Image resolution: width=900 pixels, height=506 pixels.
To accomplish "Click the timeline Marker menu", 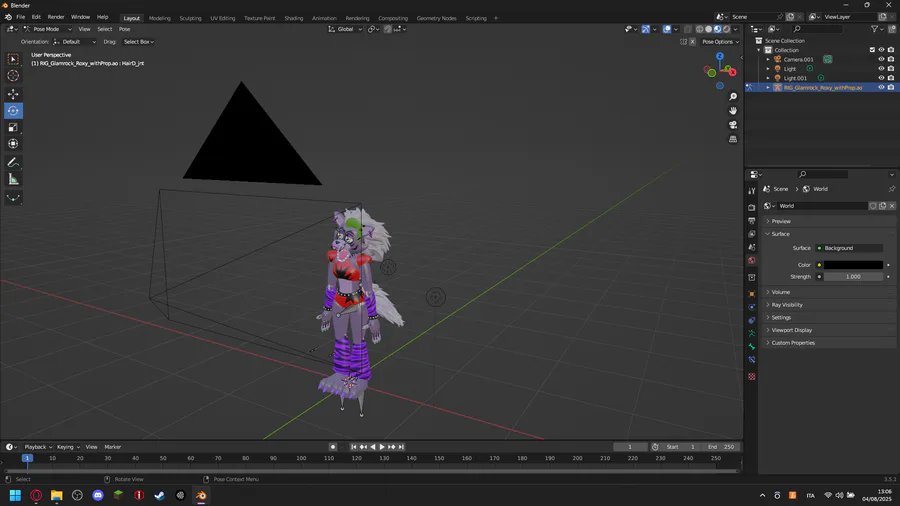I will (112, 447).
